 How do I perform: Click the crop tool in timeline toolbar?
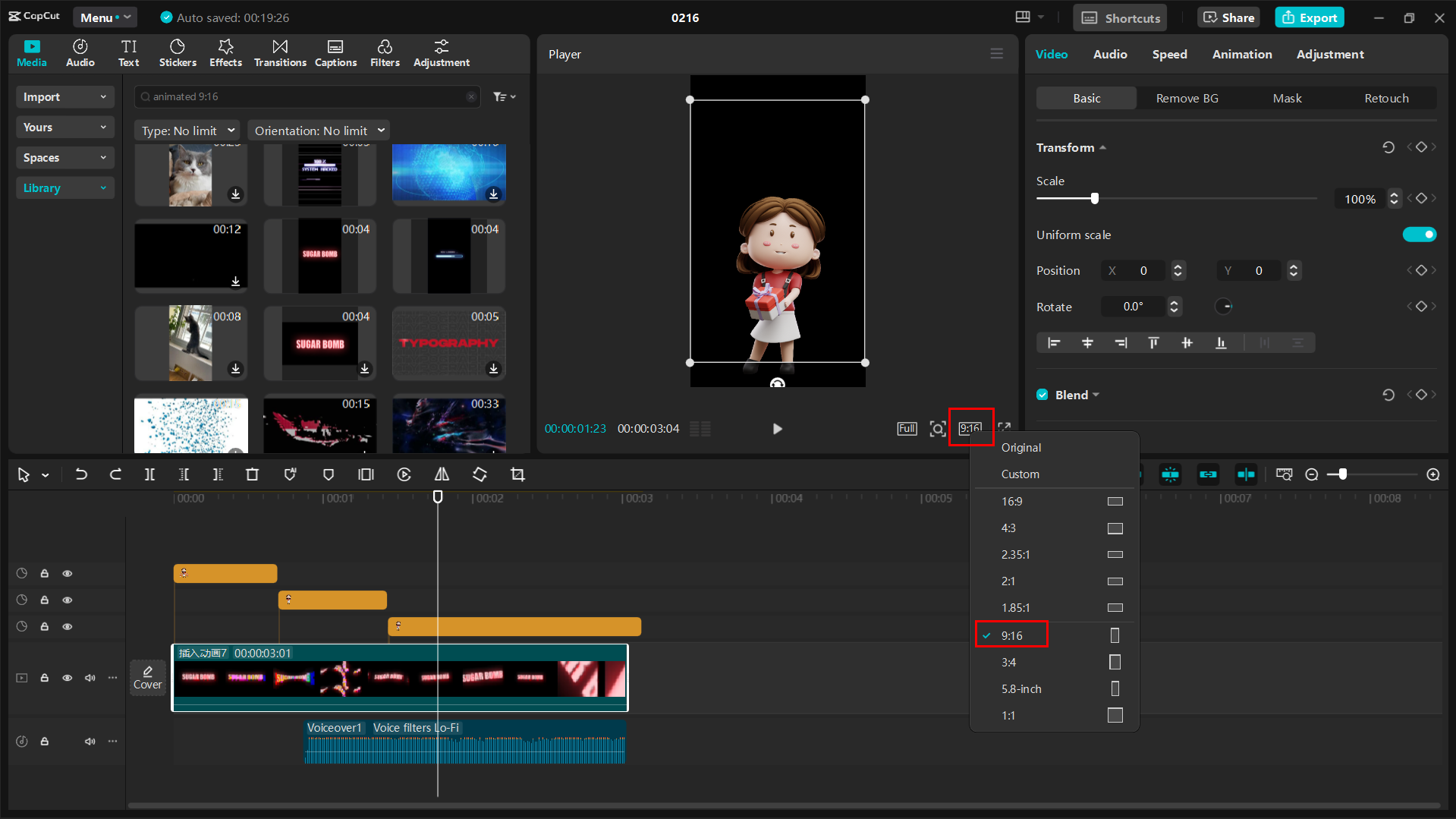[517, 474]
